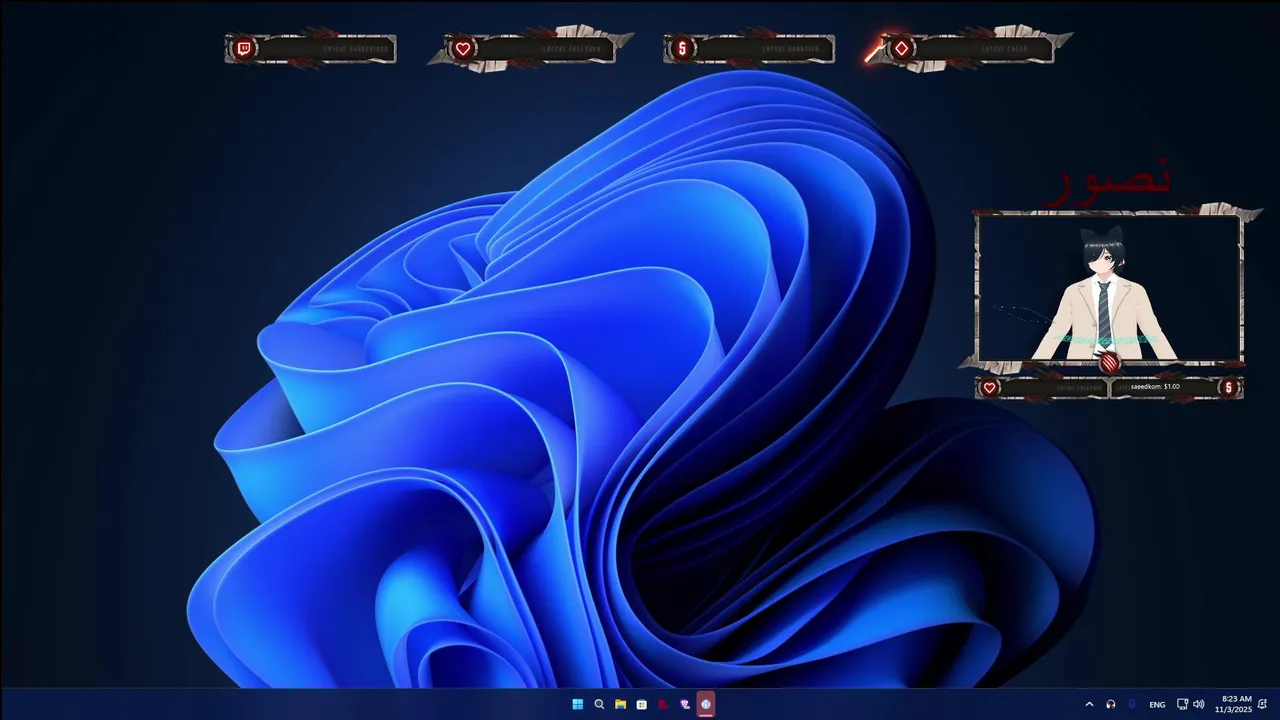Switch the ENG input language
This screenshot has width=1280, height=720.
[x=1157, y=705]
